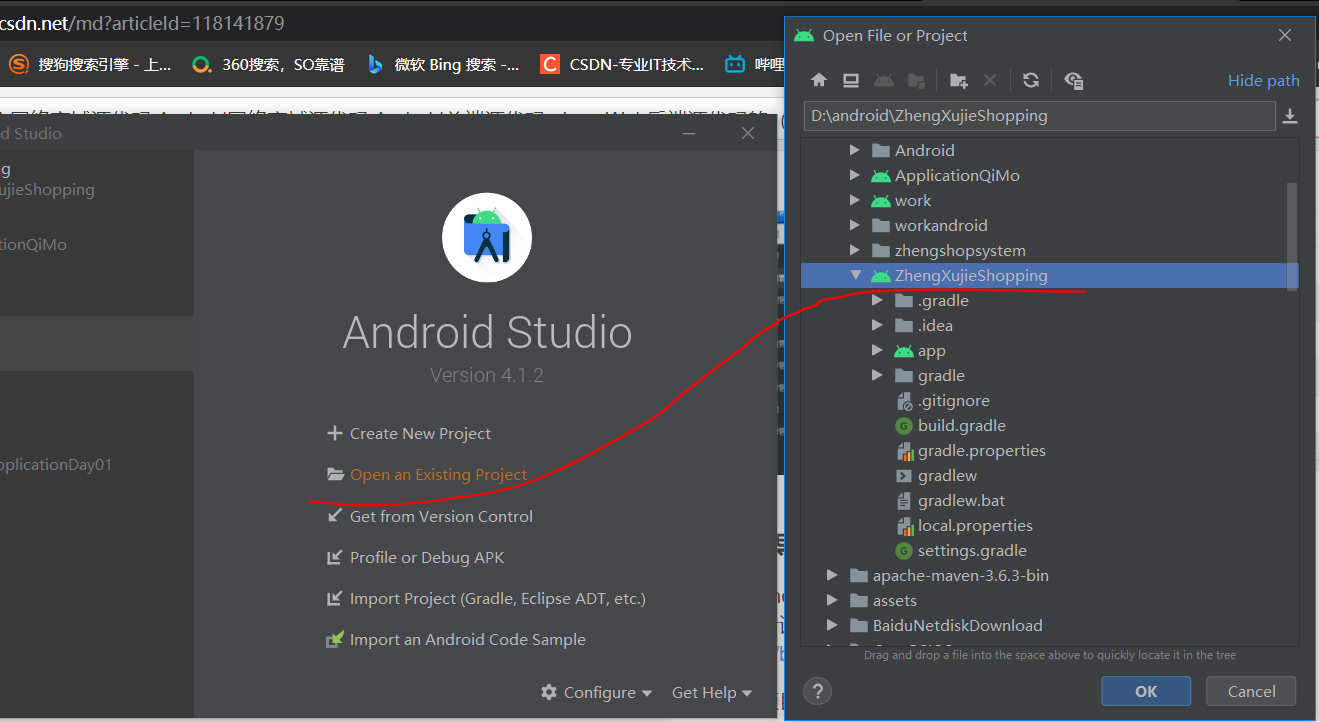Open the CSDN bookmark
Viewport: 1319px width, 722px height.
click(x=622, y=64)
